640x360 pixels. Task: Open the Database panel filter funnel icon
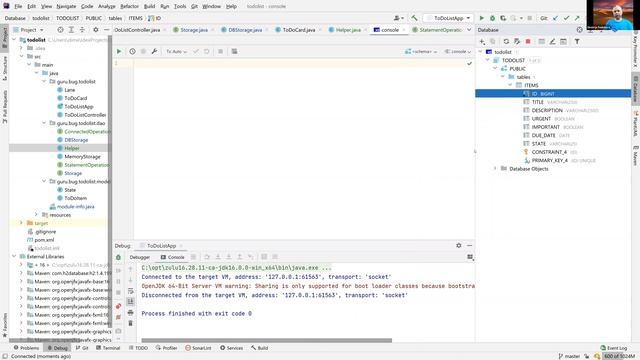point(577,41)
